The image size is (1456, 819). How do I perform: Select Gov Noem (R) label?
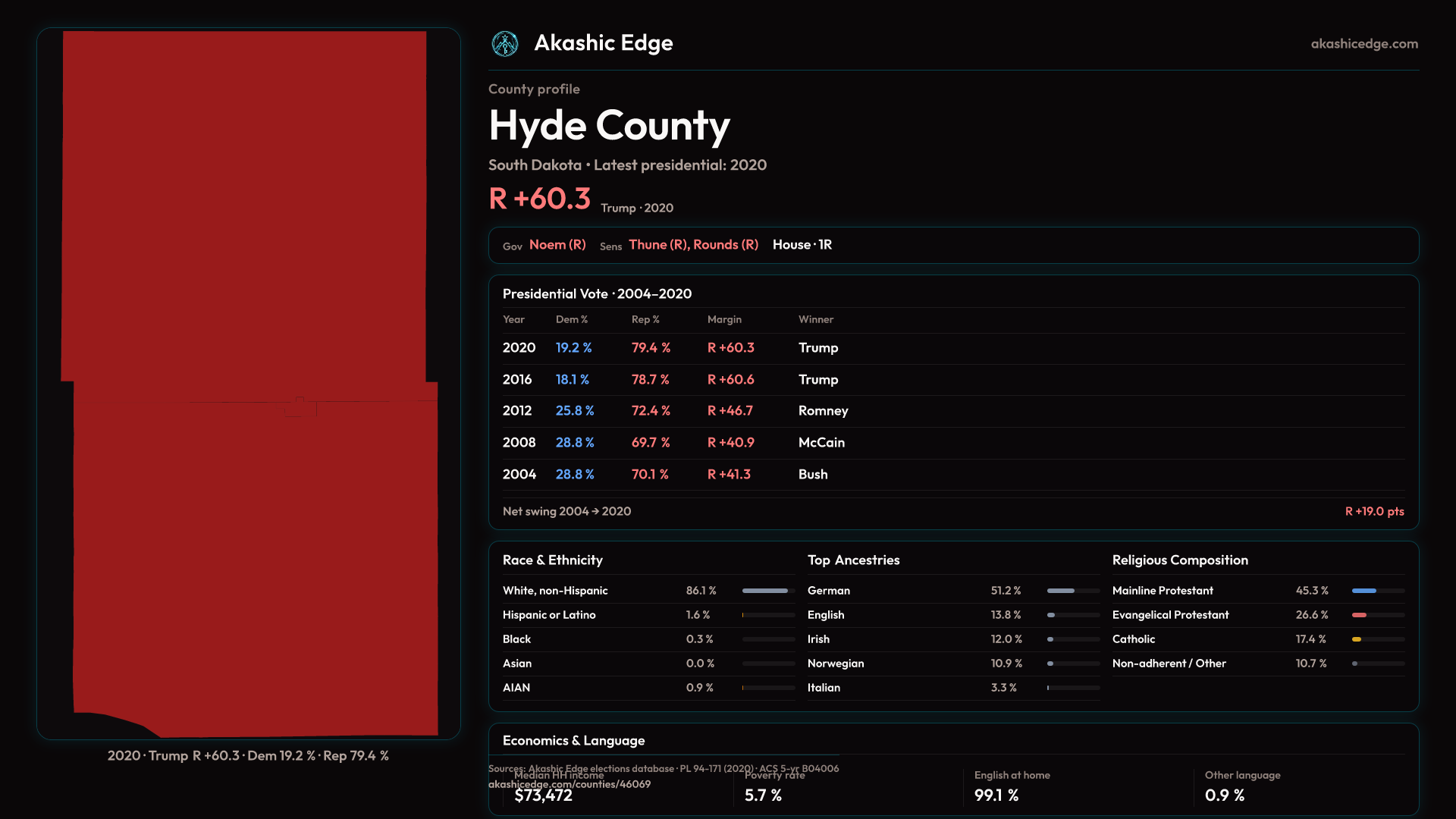(557, 245)
